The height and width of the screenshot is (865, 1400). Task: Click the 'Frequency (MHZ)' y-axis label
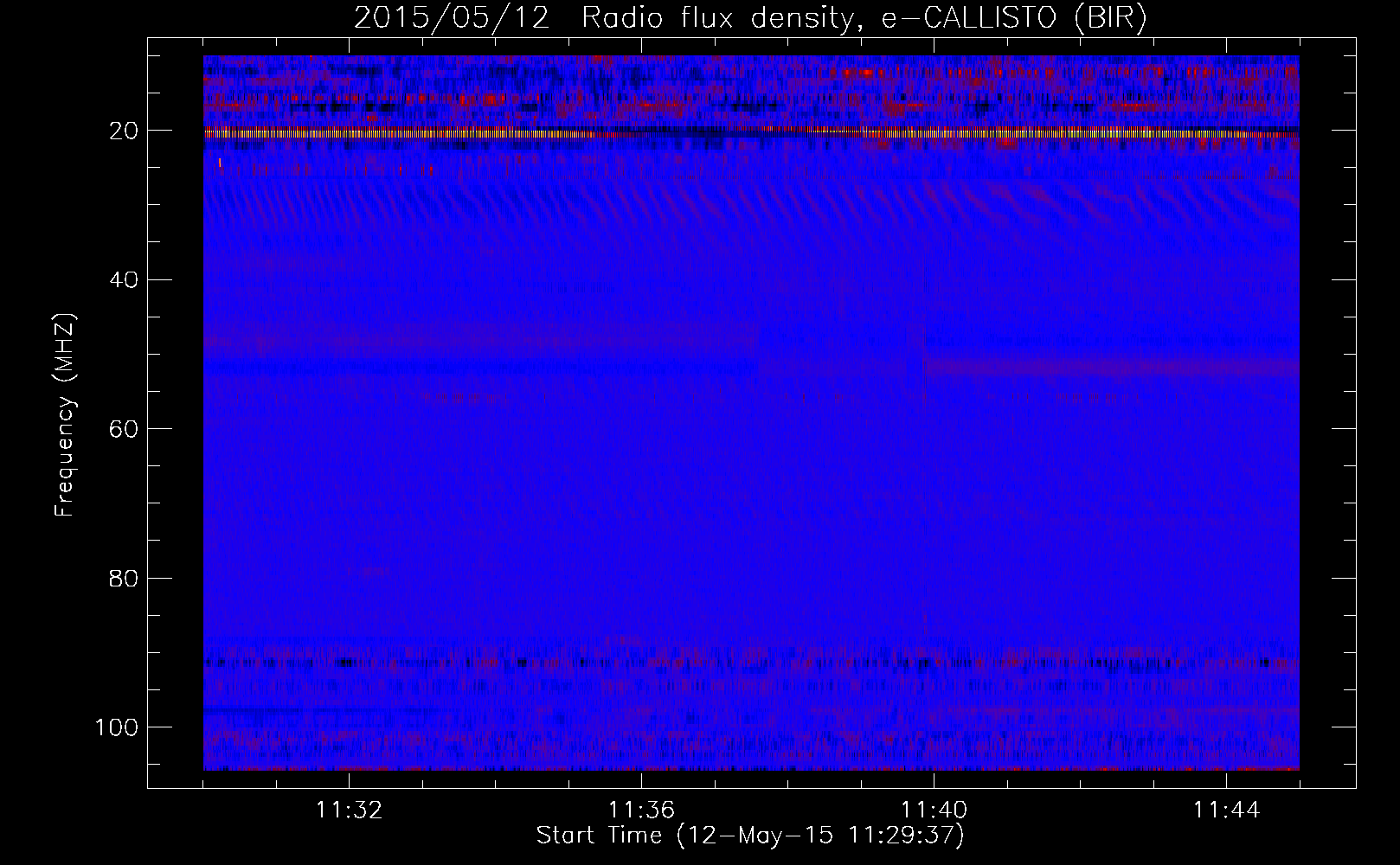coord(65,414)
